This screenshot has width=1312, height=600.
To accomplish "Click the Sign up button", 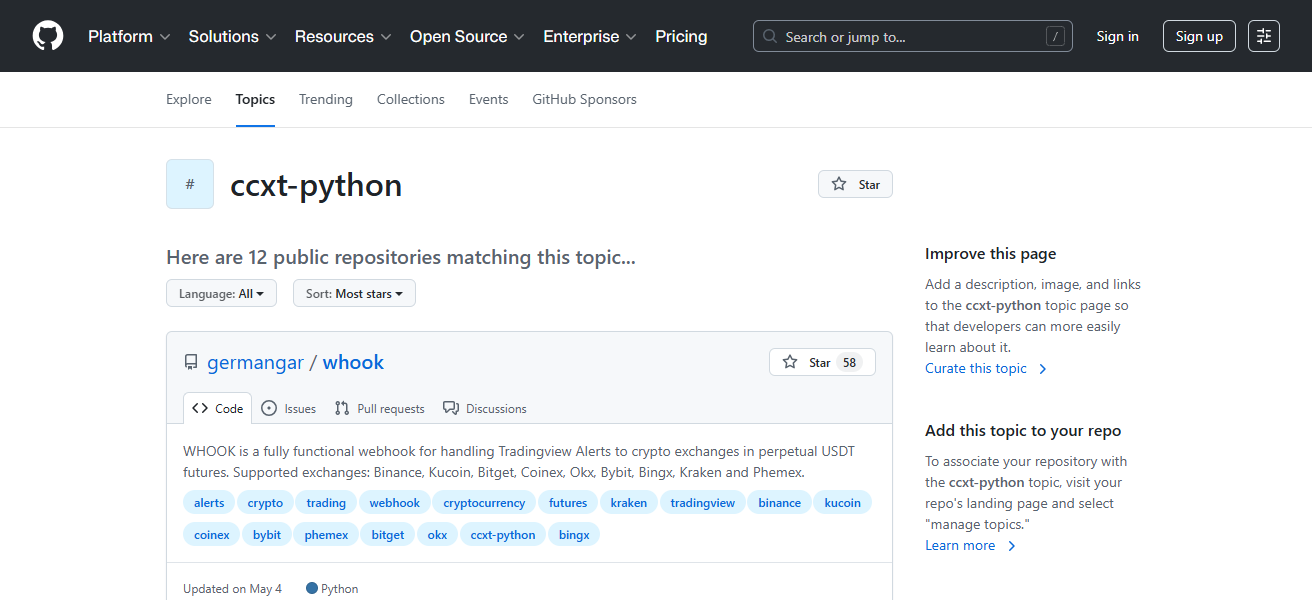I will pos(1199,36).
